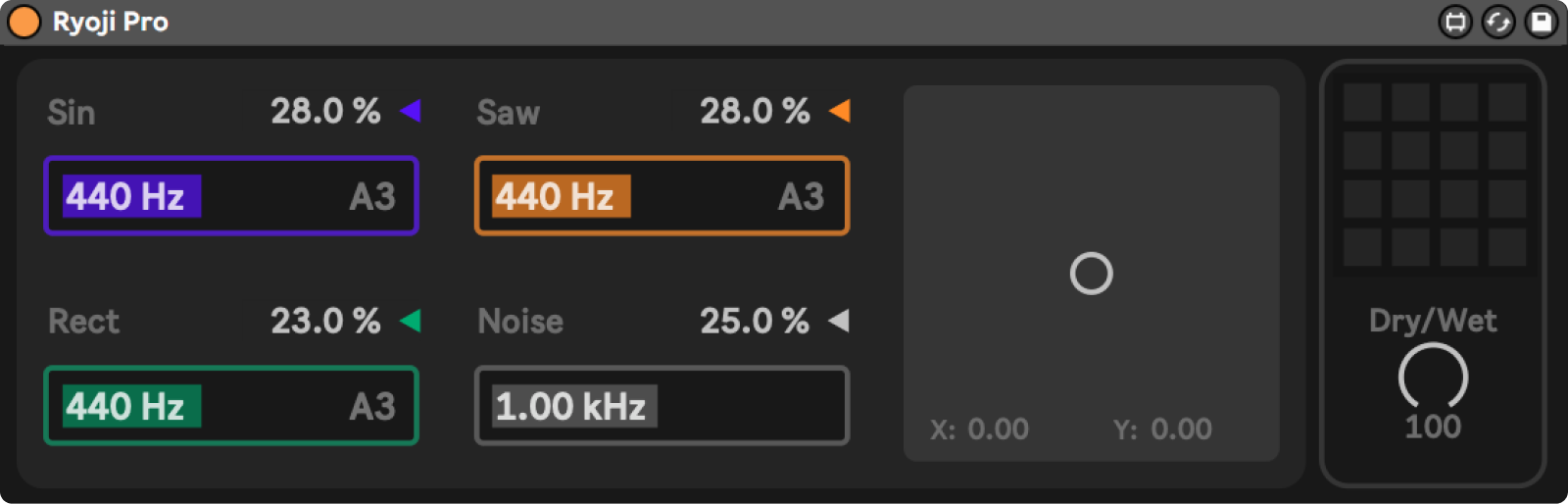
Task: Click the white Noise level arrow
Action: [x=839, y=321]
